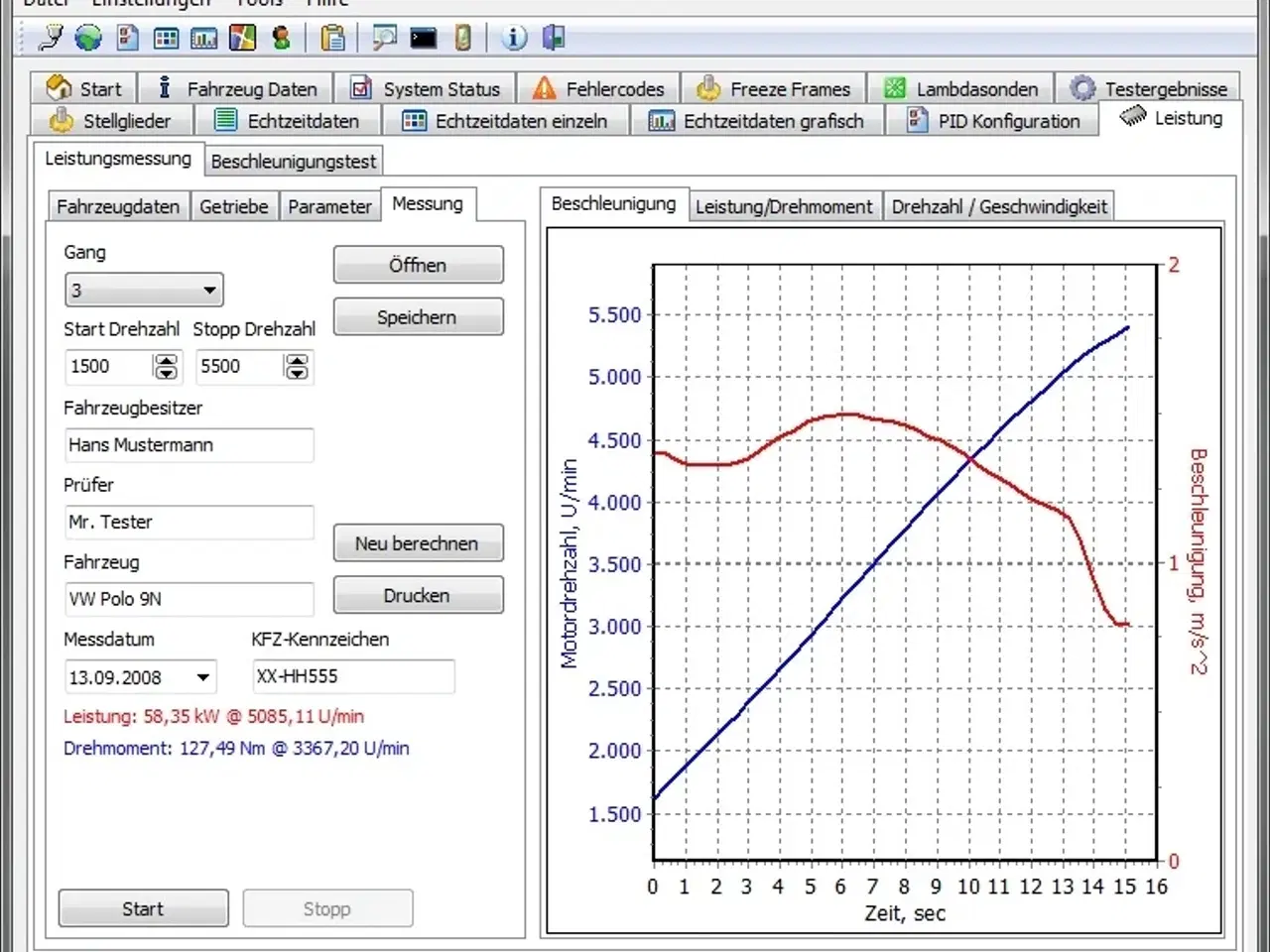This screenshot has width=1270, height=952.
Task: Open the Echtzeitdaten grafisch tab
Action: (x=756, y=120)
